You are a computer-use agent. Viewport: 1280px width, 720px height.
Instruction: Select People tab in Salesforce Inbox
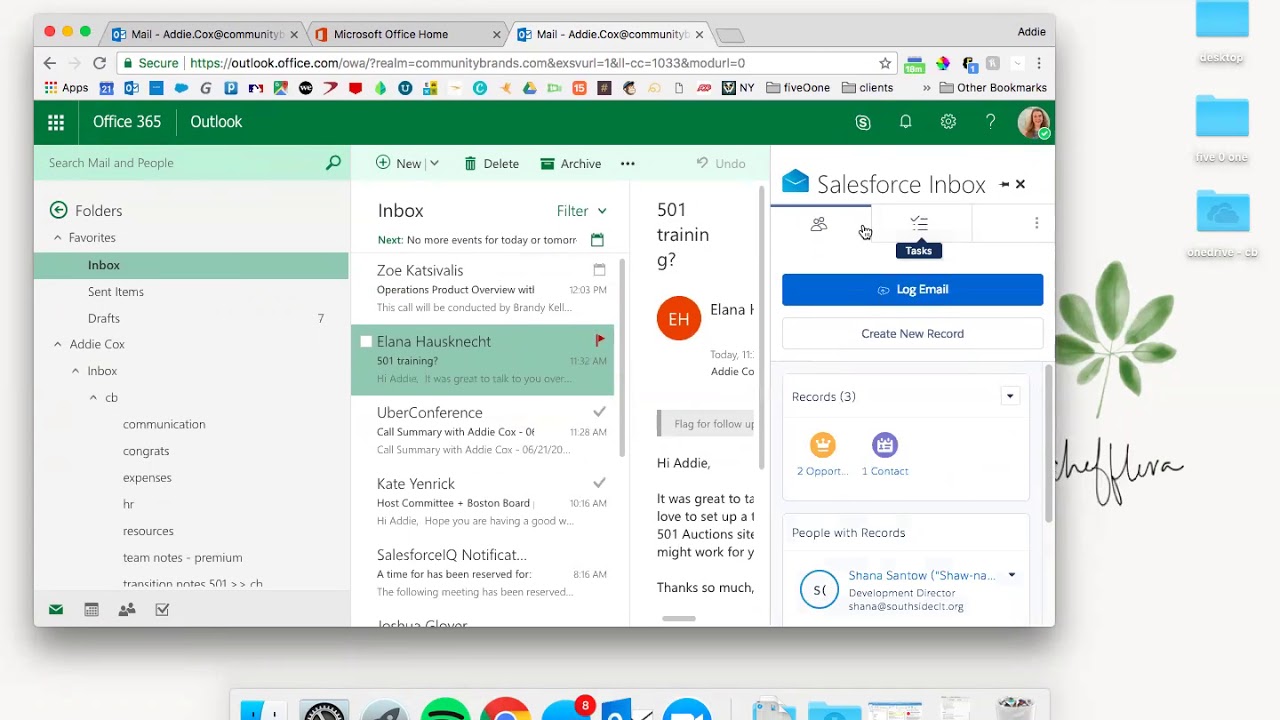point(819,224)
